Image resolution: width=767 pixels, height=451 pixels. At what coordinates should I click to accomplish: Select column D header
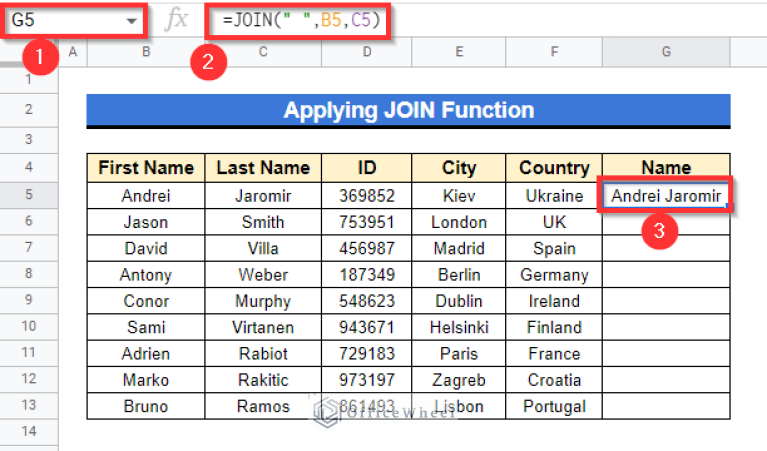click(367, 52)
